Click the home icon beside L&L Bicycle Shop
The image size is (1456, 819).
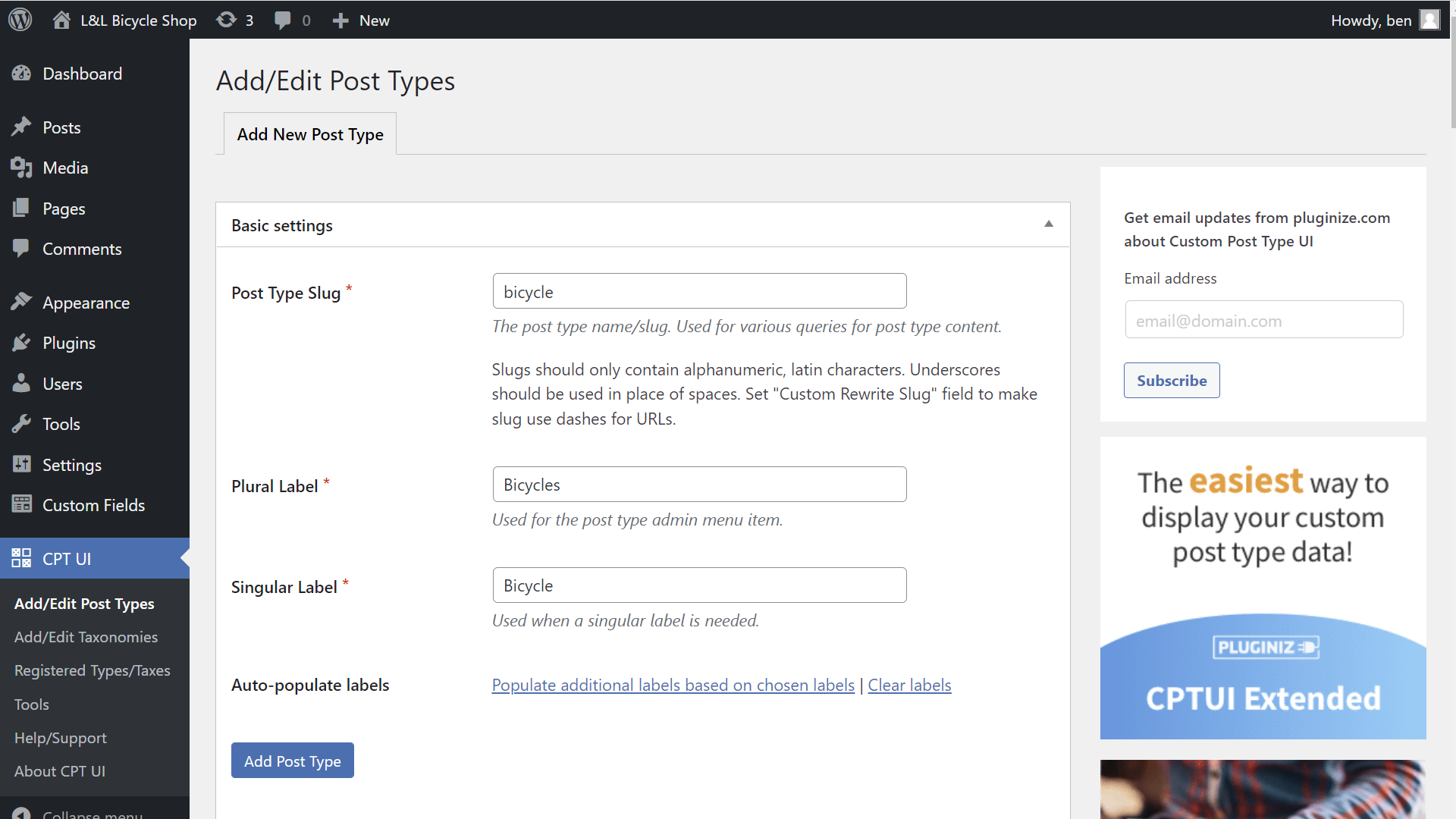pos(61,20)
